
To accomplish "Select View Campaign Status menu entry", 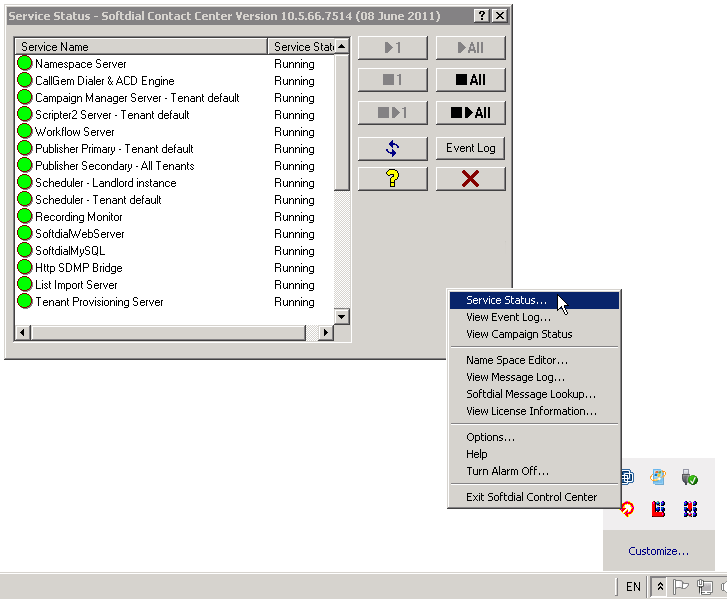I will click(534, 334).
